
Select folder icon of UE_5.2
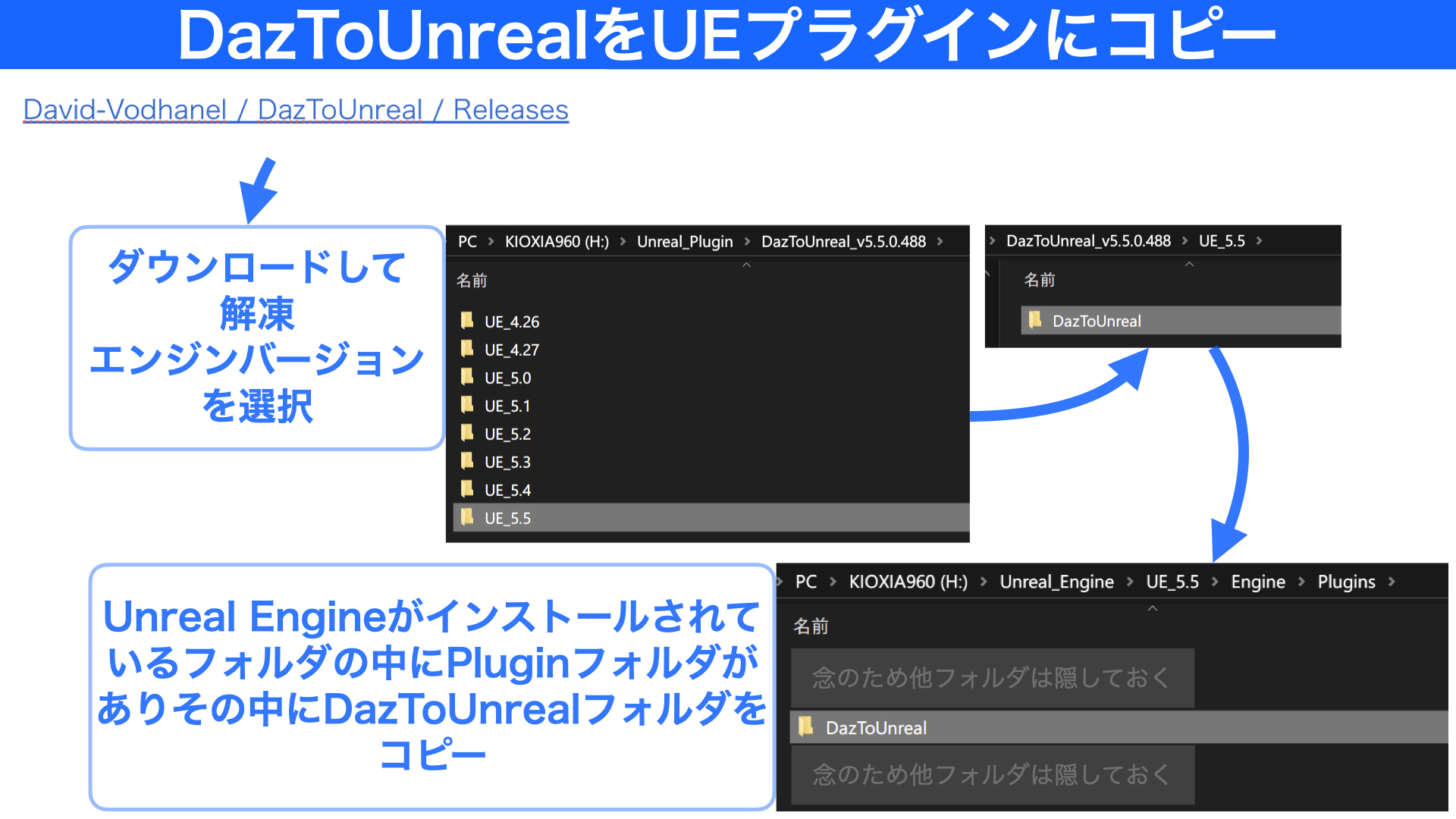(467, 433)
